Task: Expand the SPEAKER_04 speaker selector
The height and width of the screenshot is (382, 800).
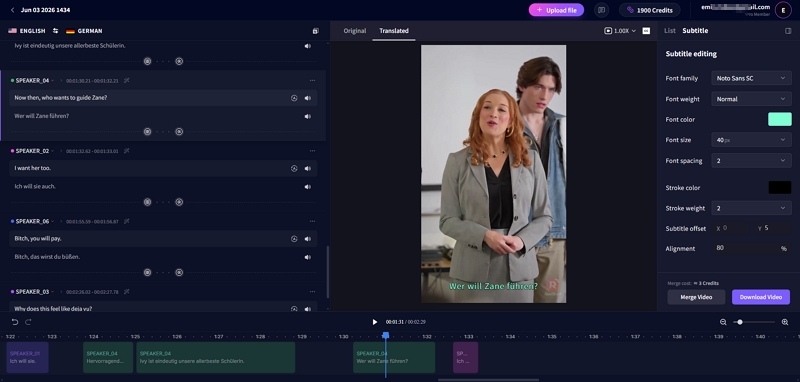Action: tap(52, 81)
